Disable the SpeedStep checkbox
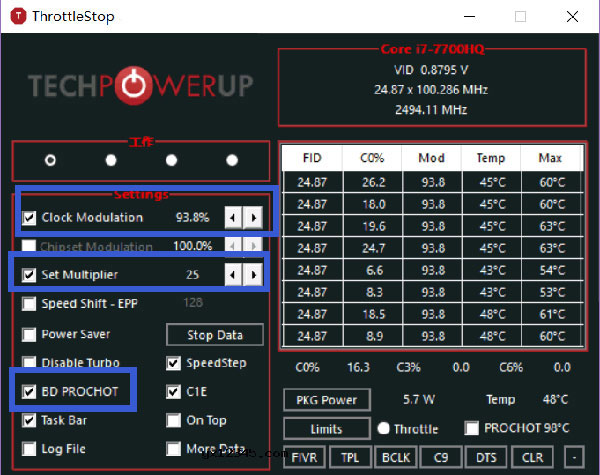 174,363
